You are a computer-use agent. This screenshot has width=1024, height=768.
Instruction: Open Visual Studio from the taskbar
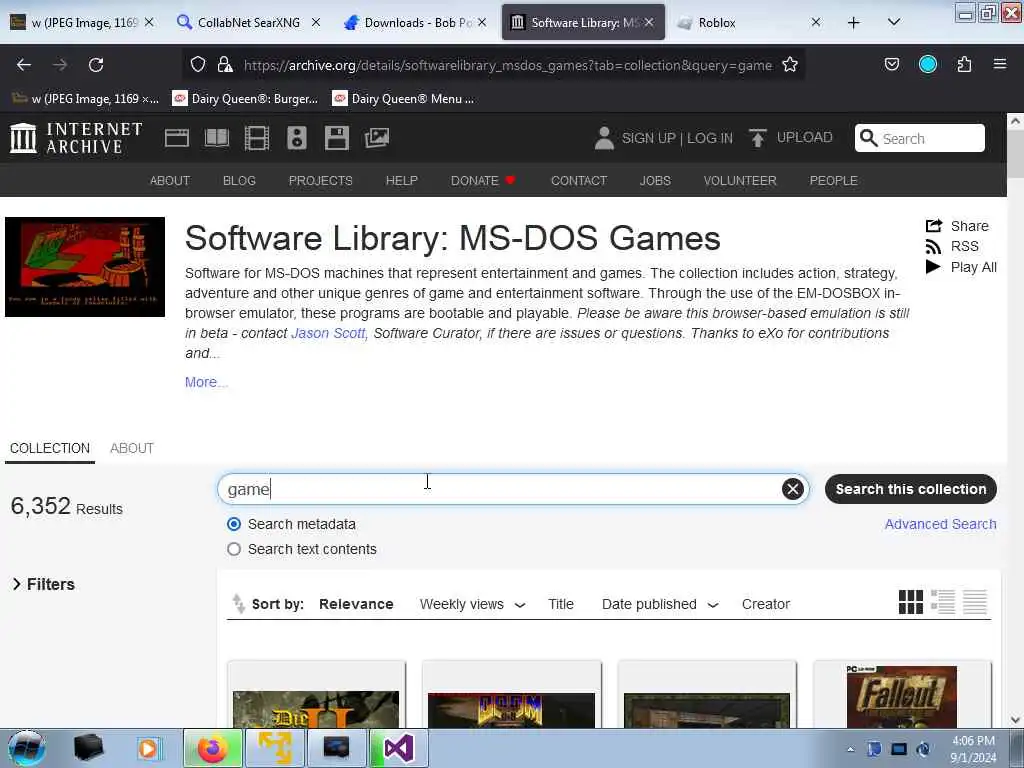pyautogui.click(x=398, y=748)
